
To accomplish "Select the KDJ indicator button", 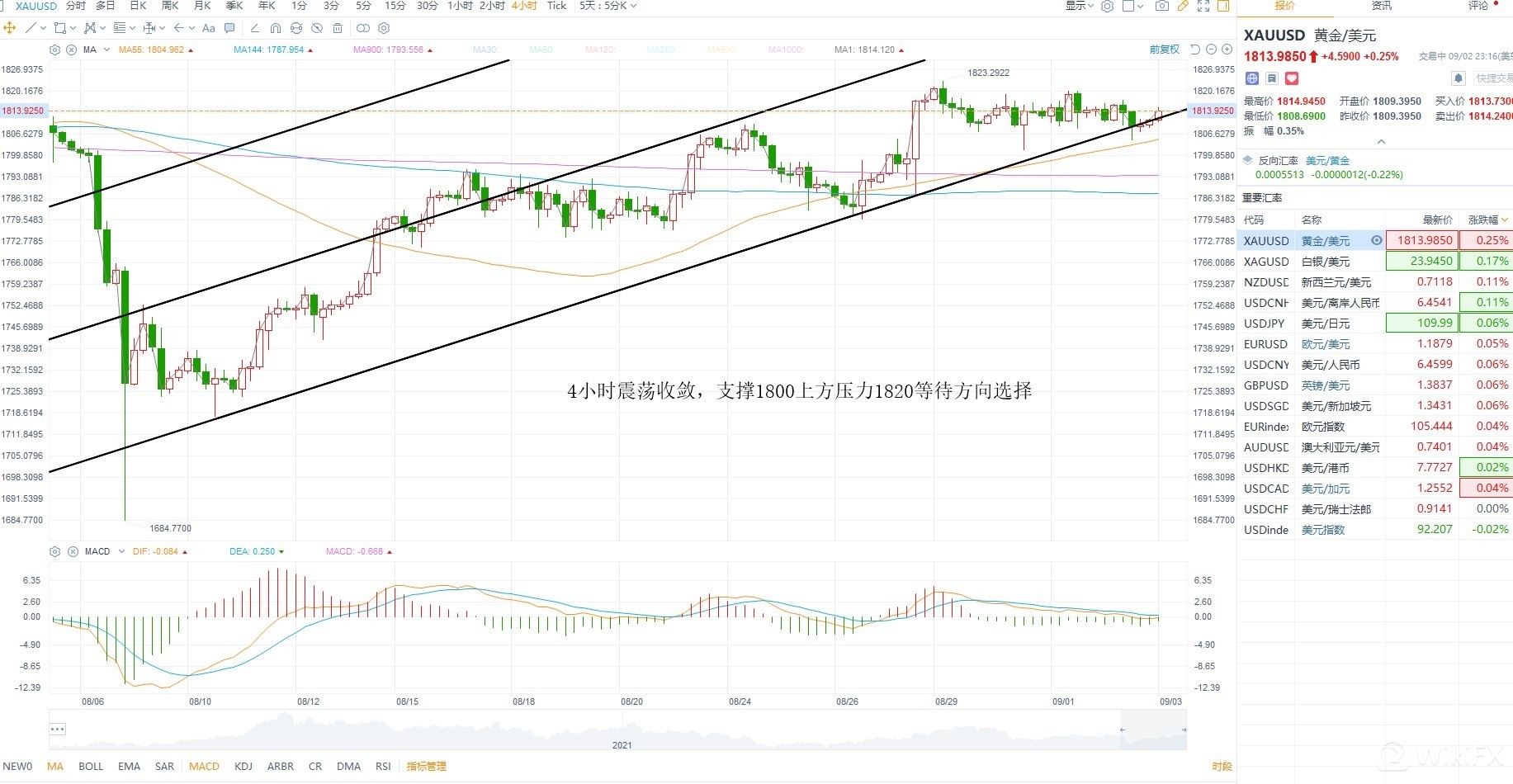I will 243,767.
